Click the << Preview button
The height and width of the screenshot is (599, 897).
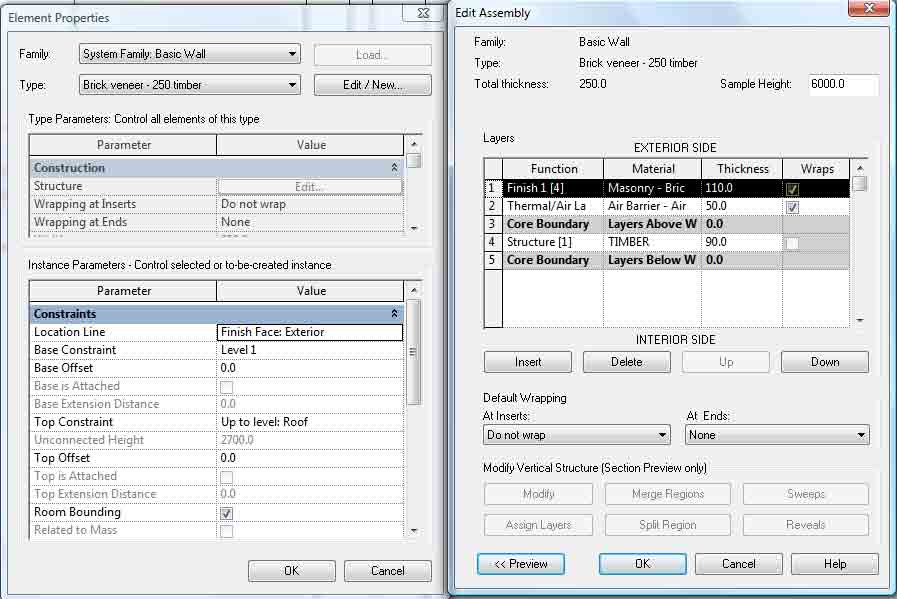coord(521,564)
